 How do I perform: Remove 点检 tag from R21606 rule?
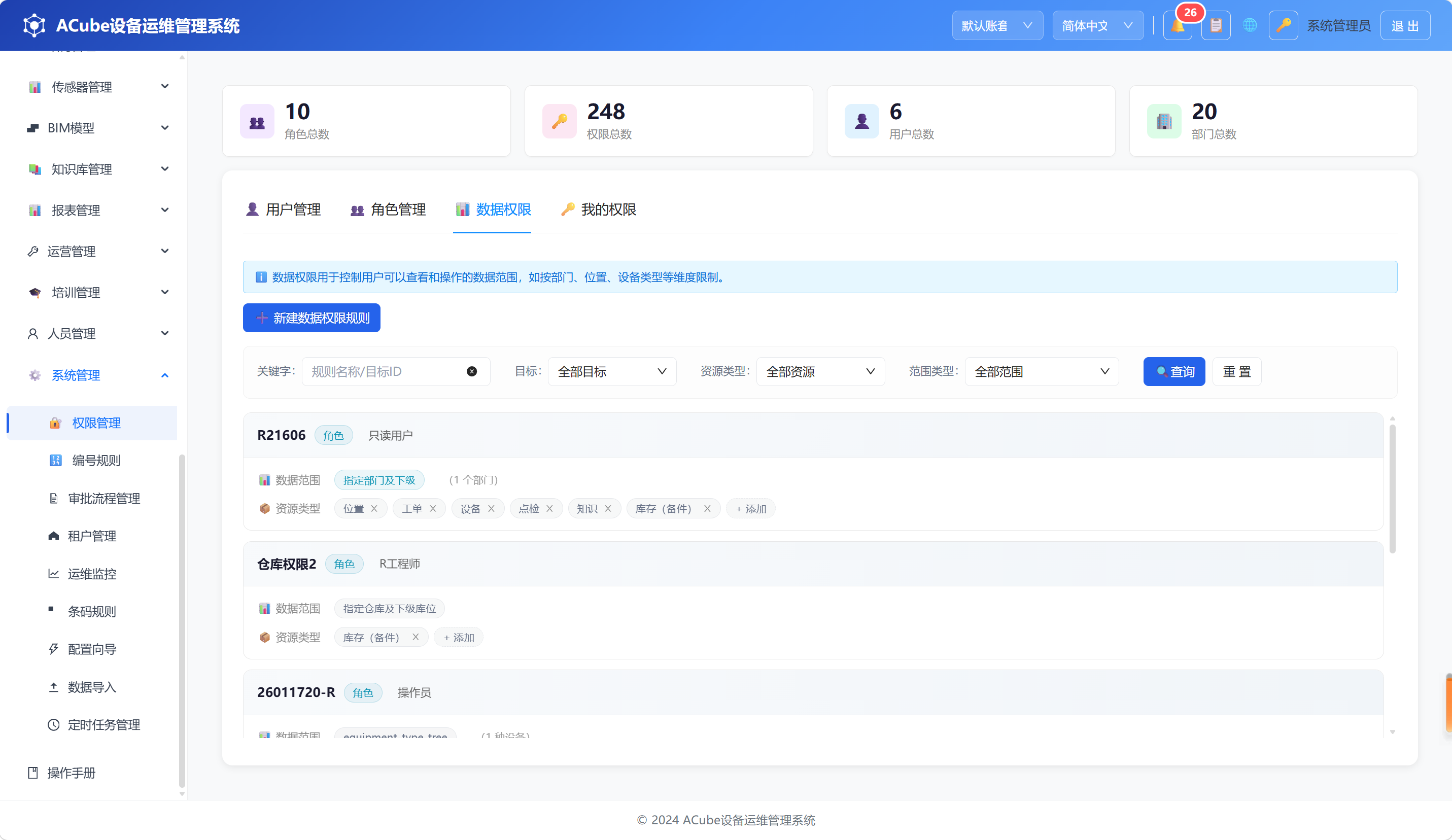pyautogui.click(x=549, y=509)
